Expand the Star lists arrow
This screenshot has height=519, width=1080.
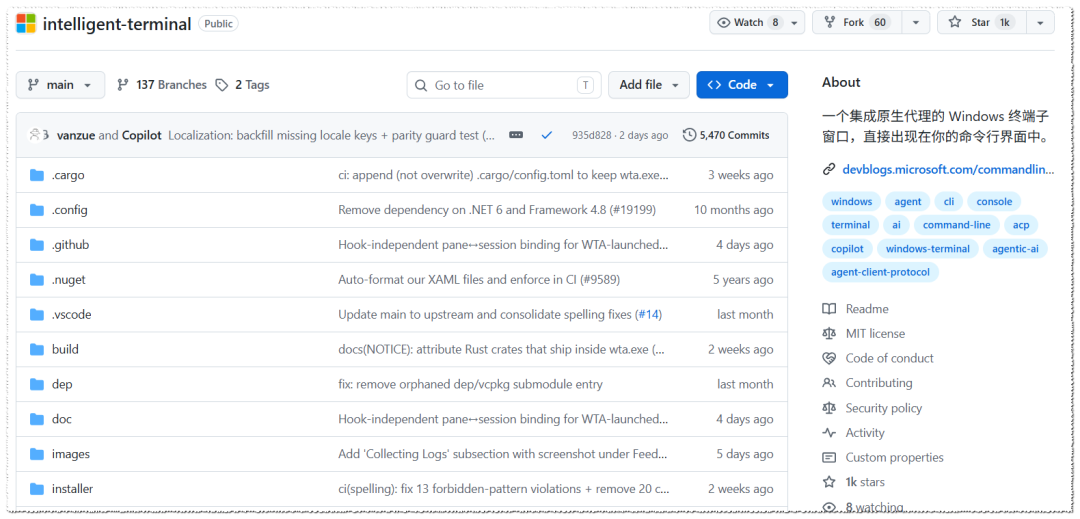point(1040,23)
